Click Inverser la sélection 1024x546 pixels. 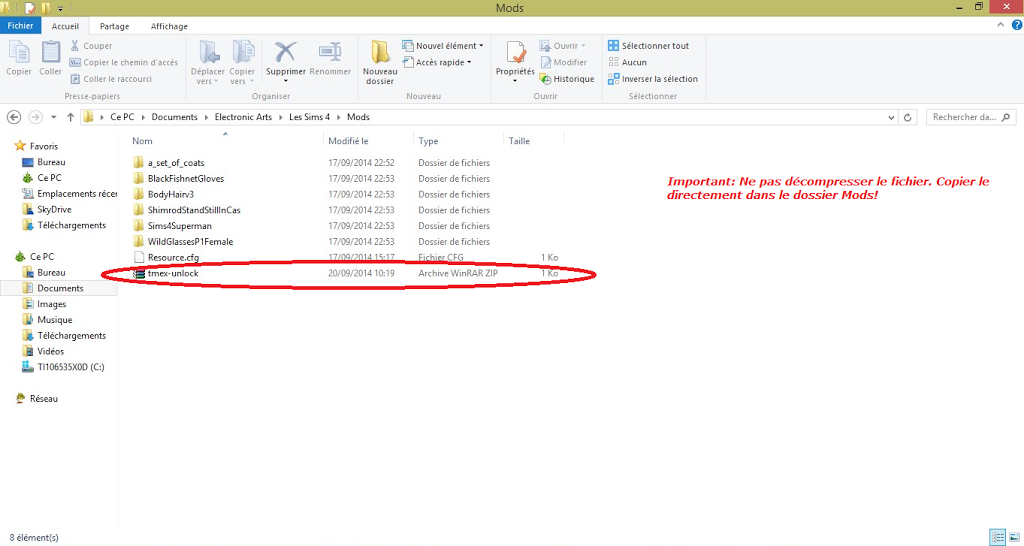pos(652,78)
